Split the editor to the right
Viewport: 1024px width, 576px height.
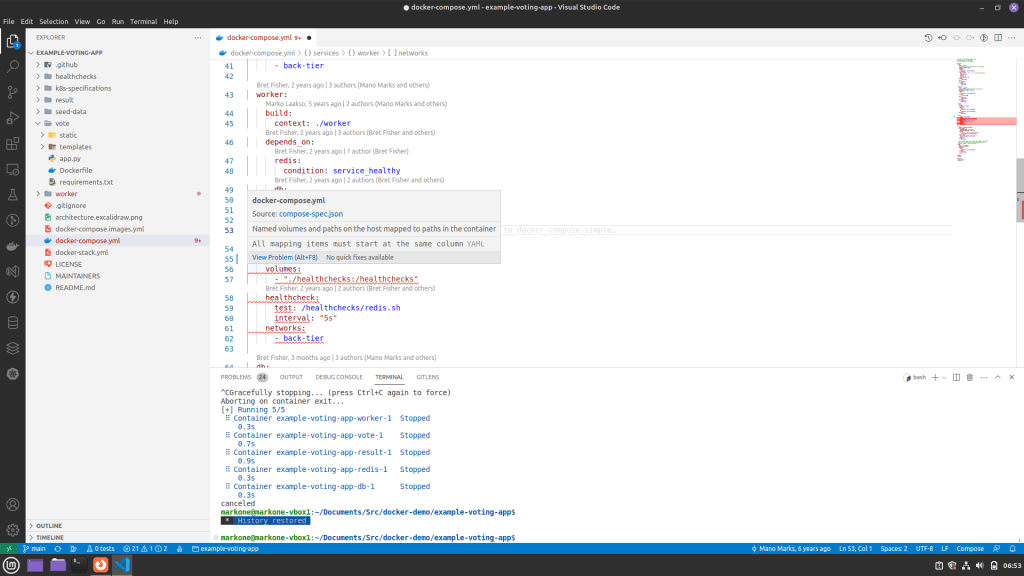point(996,38)
